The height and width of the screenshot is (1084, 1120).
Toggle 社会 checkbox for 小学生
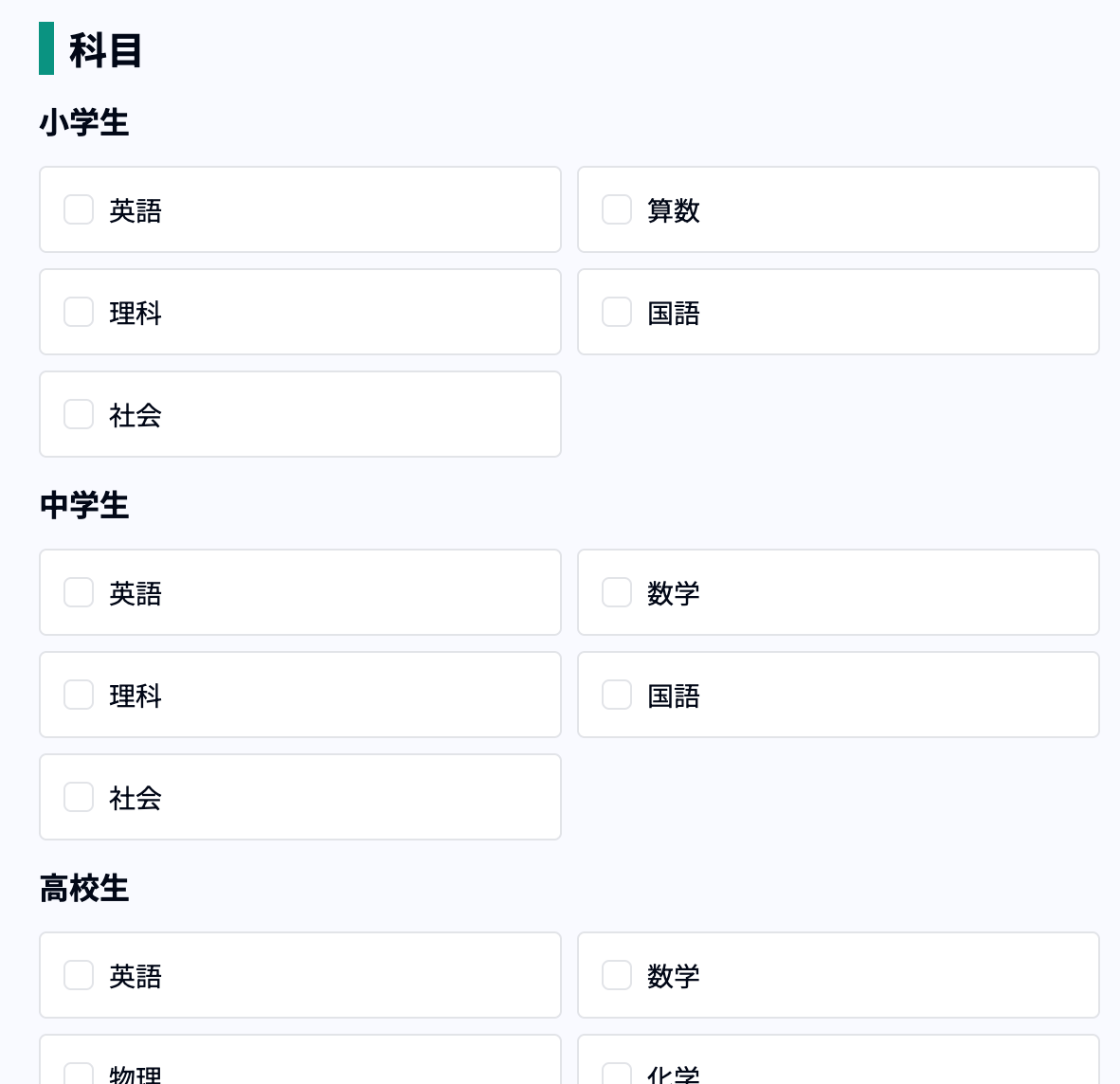coord(79,414)
